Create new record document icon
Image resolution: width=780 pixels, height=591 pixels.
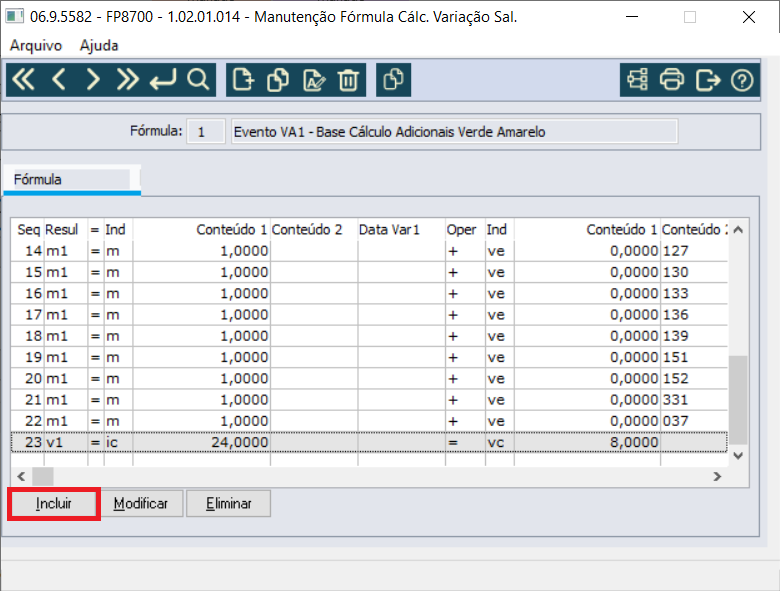(243, 80)
